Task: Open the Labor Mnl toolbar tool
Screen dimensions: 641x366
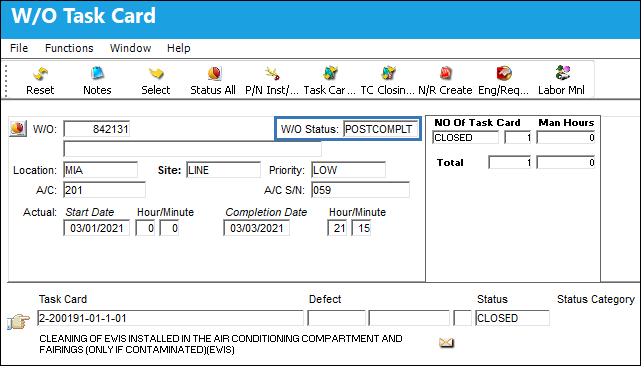Action: tap(561, 81)
